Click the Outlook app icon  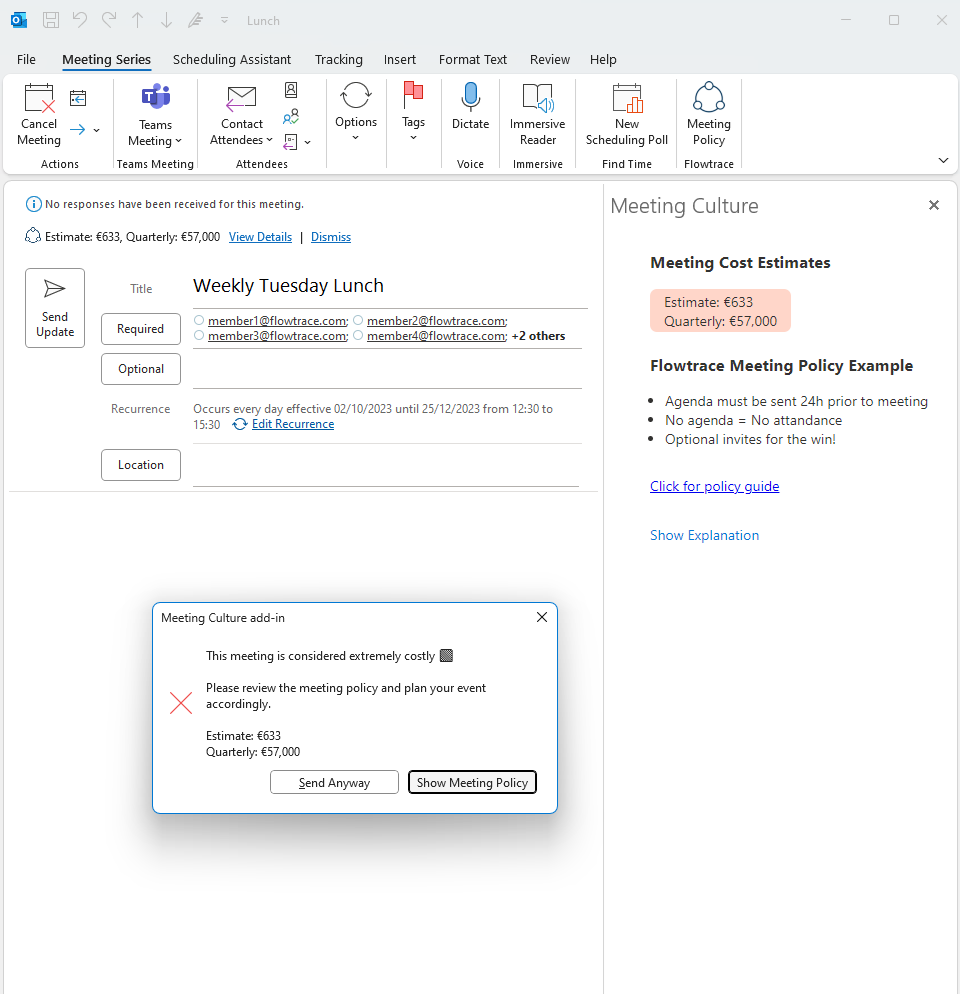pyautogui.click(x=19, y=20)
